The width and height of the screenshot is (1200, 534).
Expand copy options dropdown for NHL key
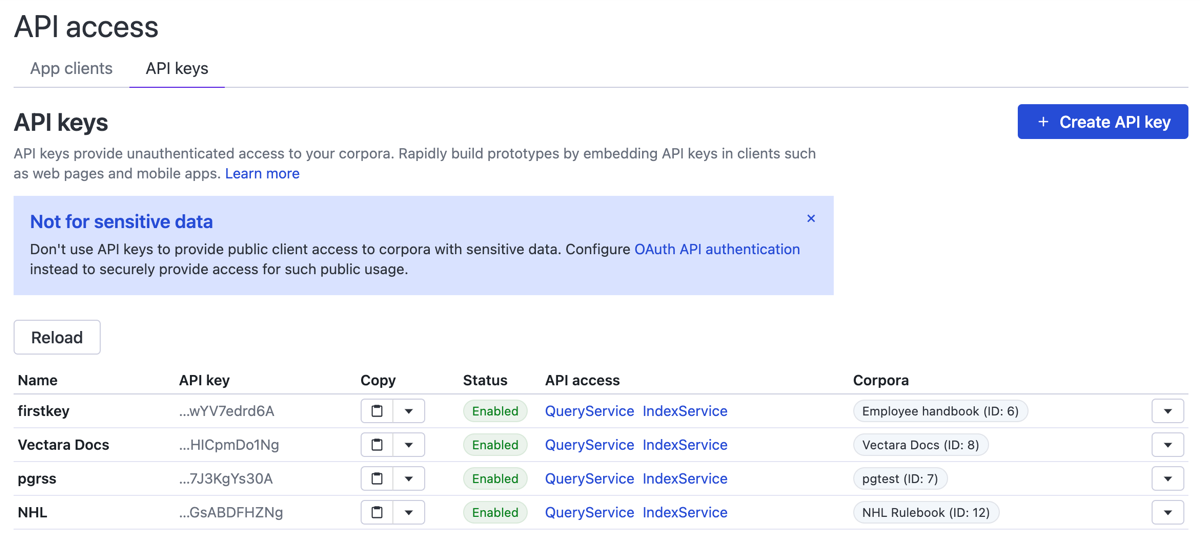(x=409, y=512)
